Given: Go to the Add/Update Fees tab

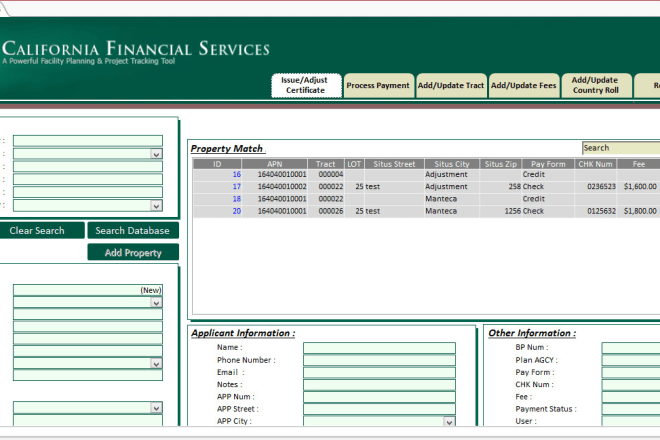Looking at the screenshot, I should [524, 85].
